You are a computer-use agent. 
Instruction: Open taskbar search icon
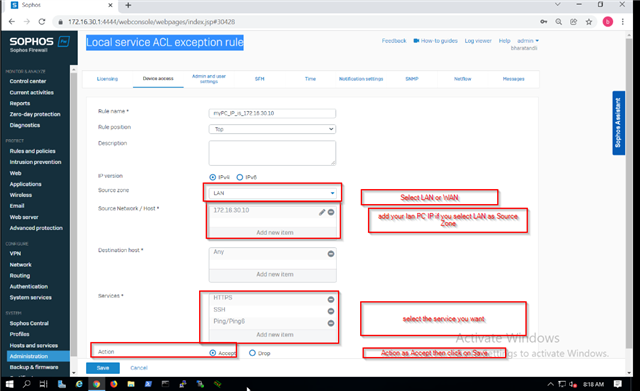click(27, 384)
